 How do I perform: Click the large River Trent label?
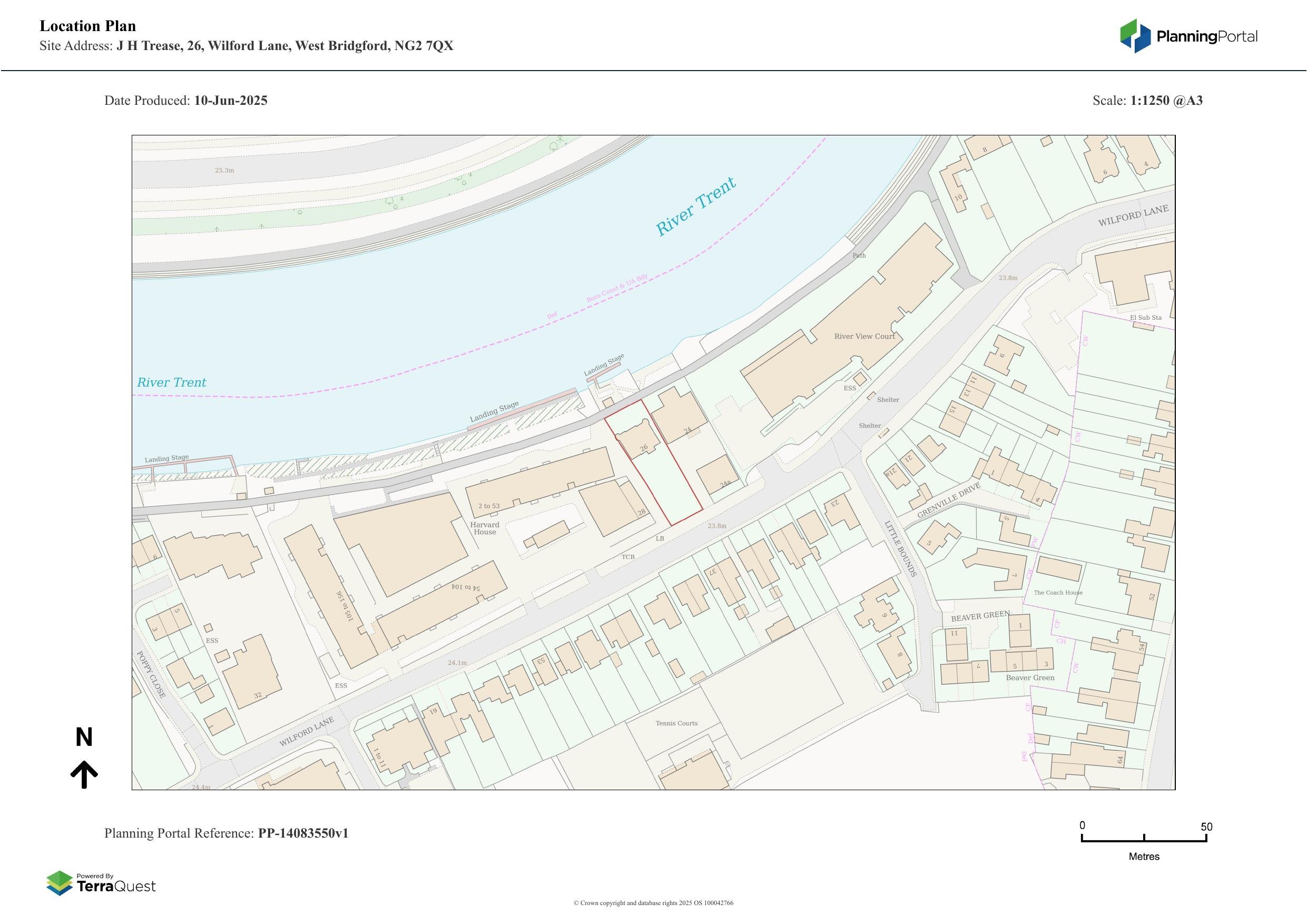(695, 207)
